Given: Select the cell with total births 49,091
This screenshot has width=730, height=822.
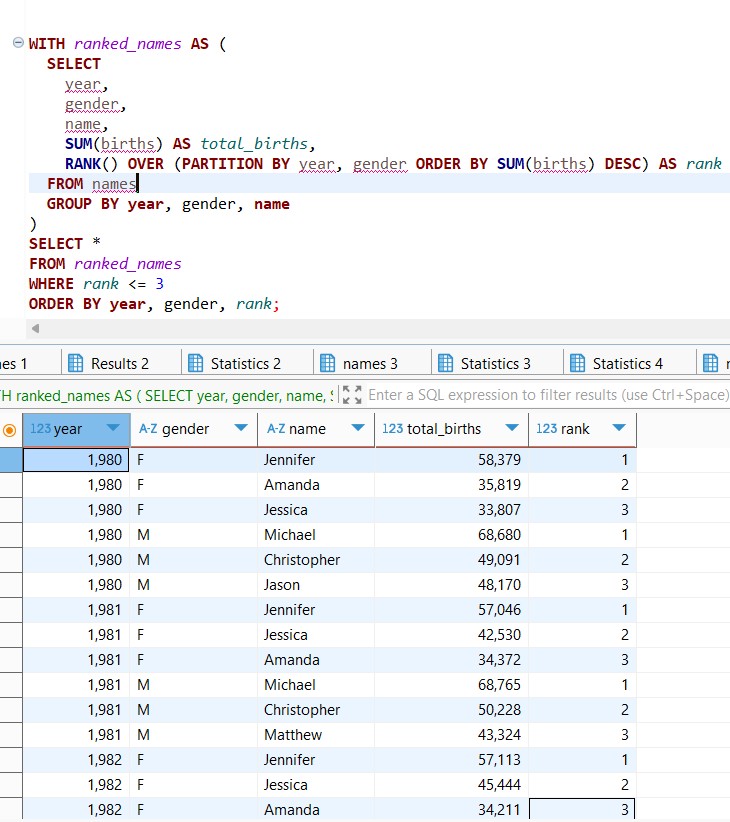Looking at the screenshot, I should [x=452, y=560].
